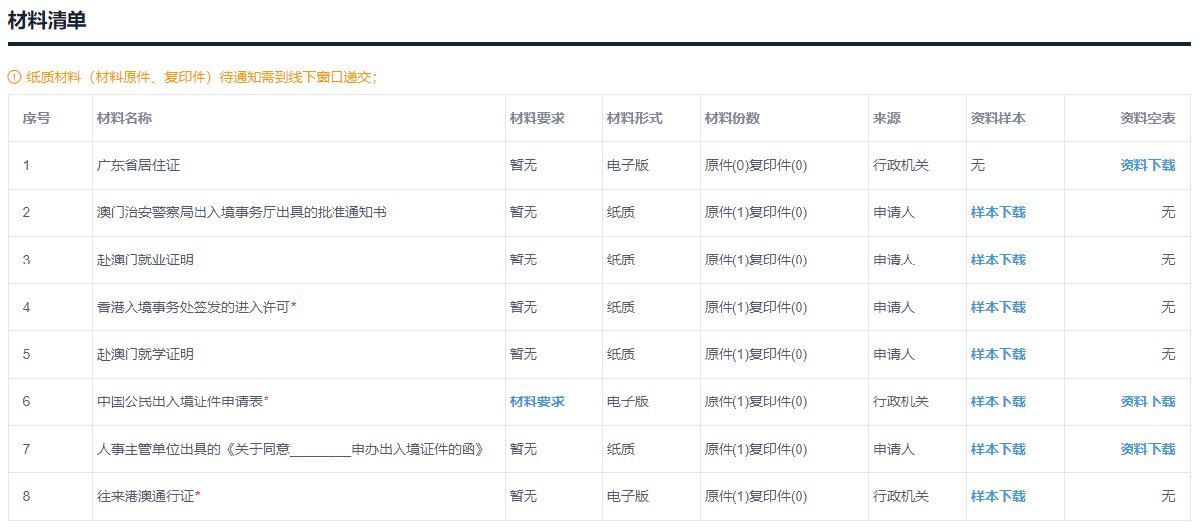Click the 序号 column header
This screenshot has height=529, width=1200.
pos(37,118)
